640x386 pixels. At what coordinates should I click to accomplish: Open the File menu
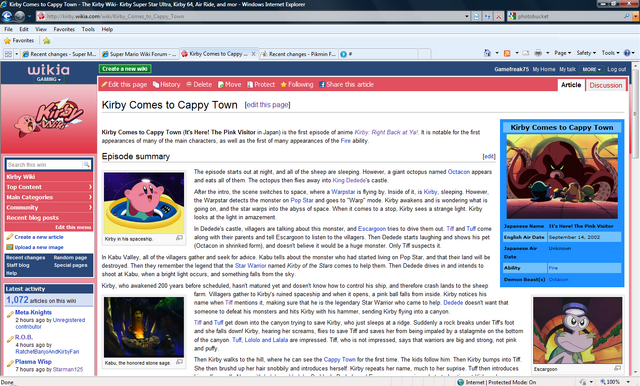pyautogui.click(x=8, y=29)
